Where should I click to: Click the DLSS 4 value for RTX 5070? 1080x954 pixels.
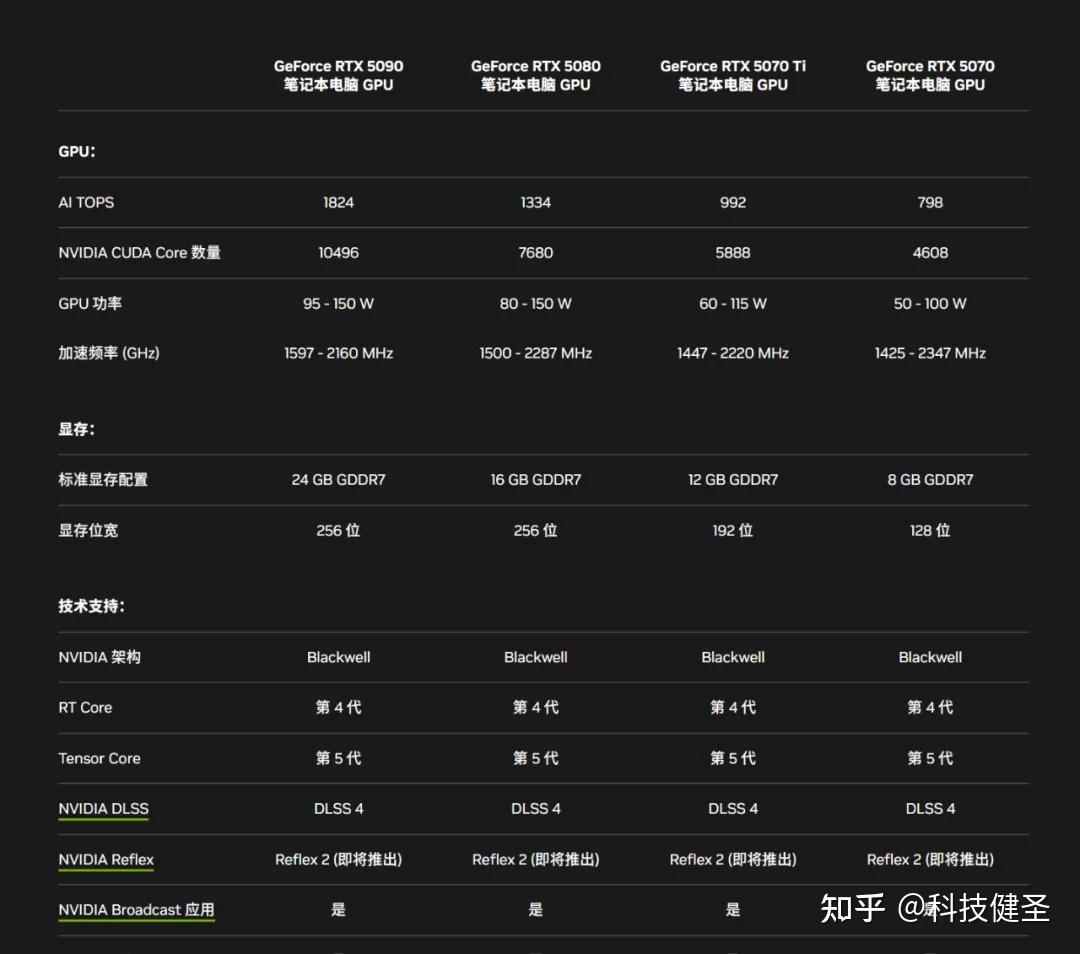[x=930, y=808]
